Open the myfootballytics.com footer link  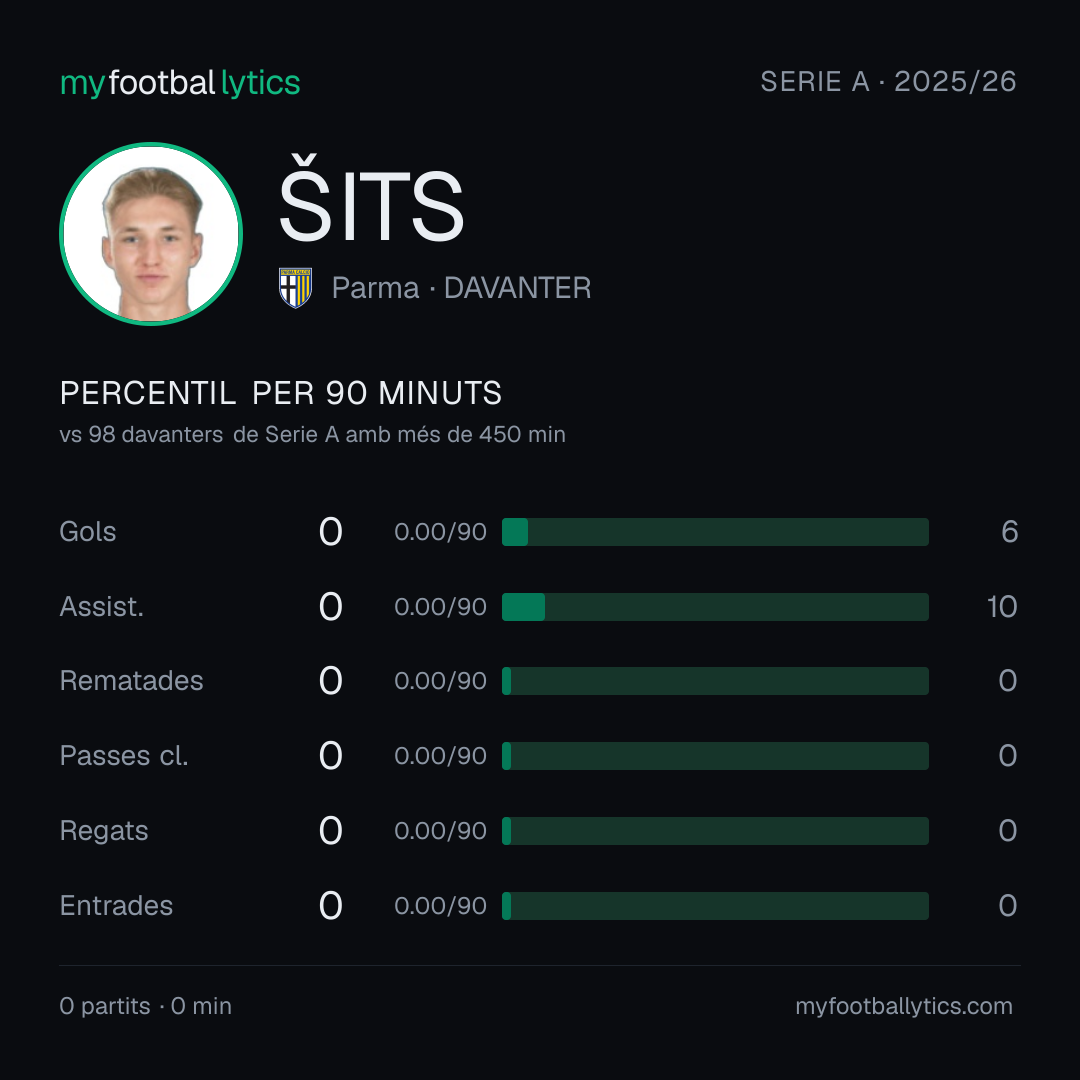click(904, 1006)
